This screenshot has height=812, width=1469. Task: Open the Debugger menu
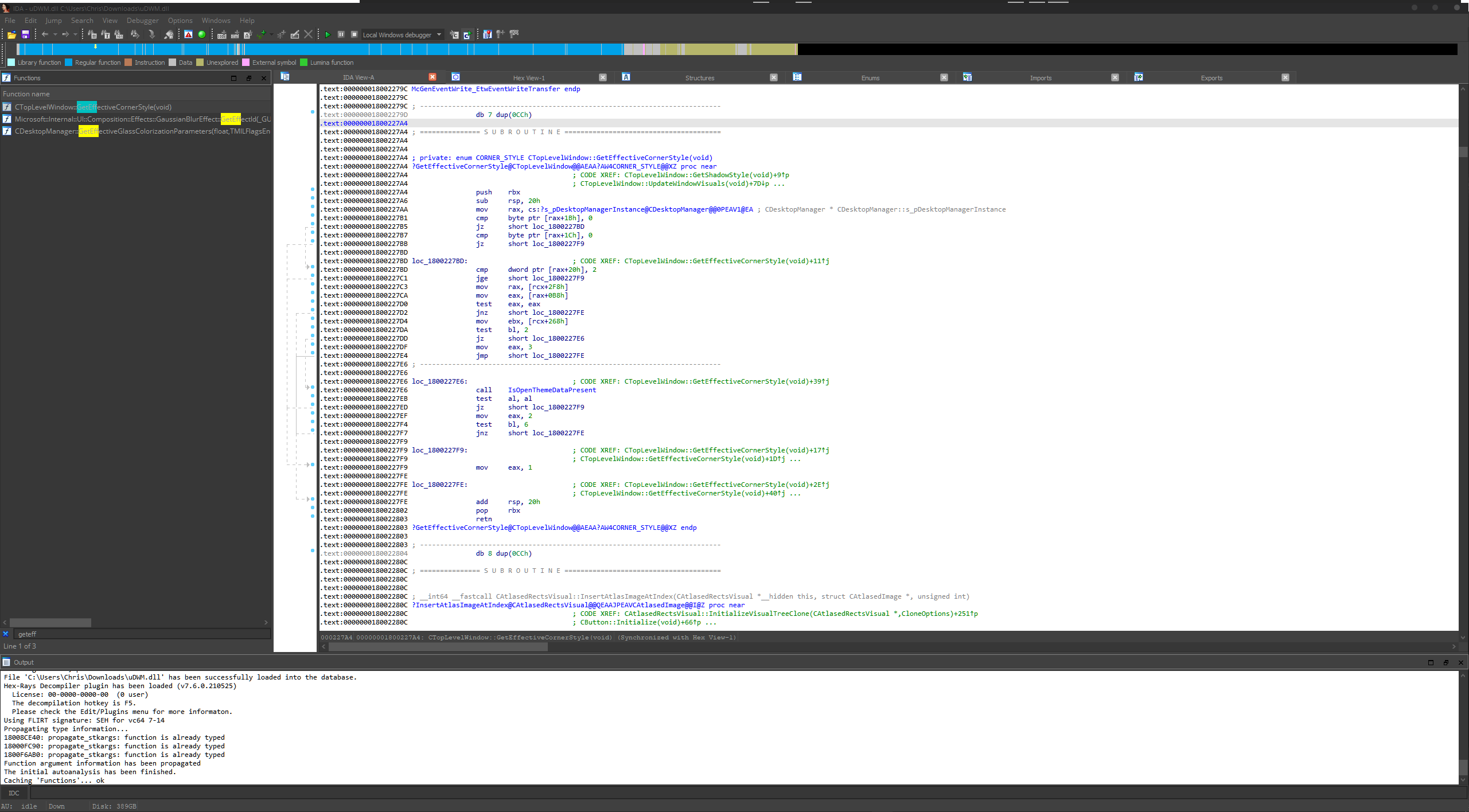pos(142,21)
